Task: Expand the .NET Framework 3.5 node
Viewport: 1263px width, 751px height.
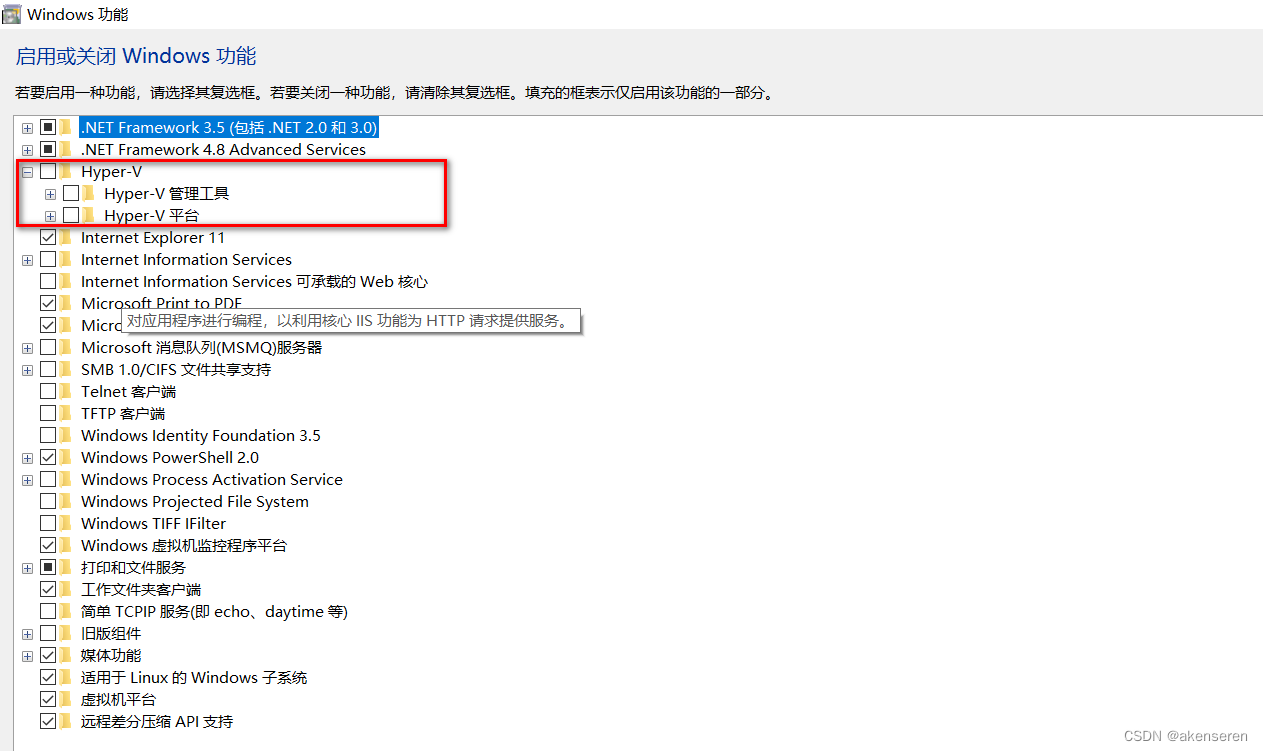Action: [27, 129]
